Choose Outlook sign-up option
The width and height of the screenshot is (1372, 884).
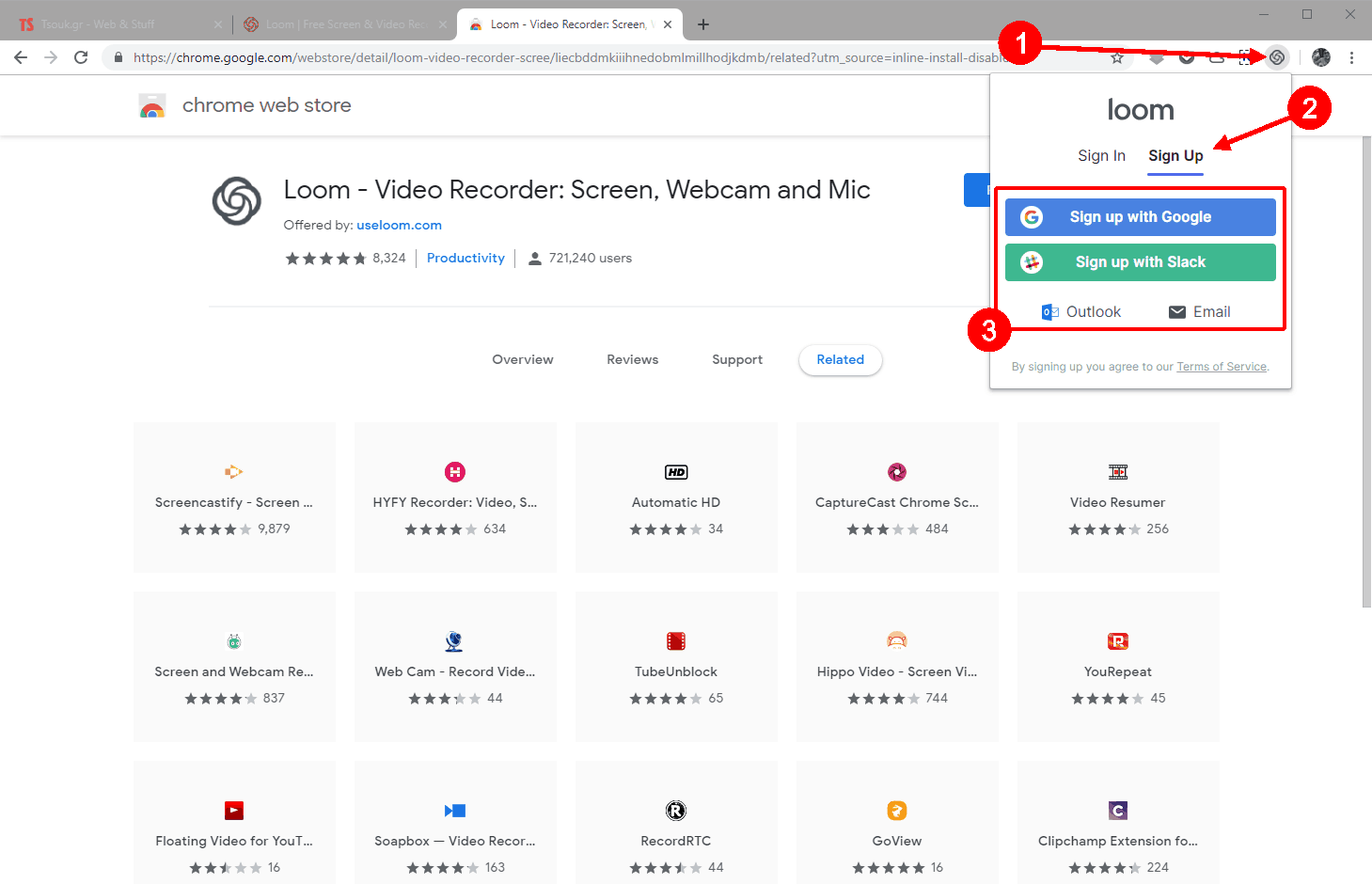1081,312
